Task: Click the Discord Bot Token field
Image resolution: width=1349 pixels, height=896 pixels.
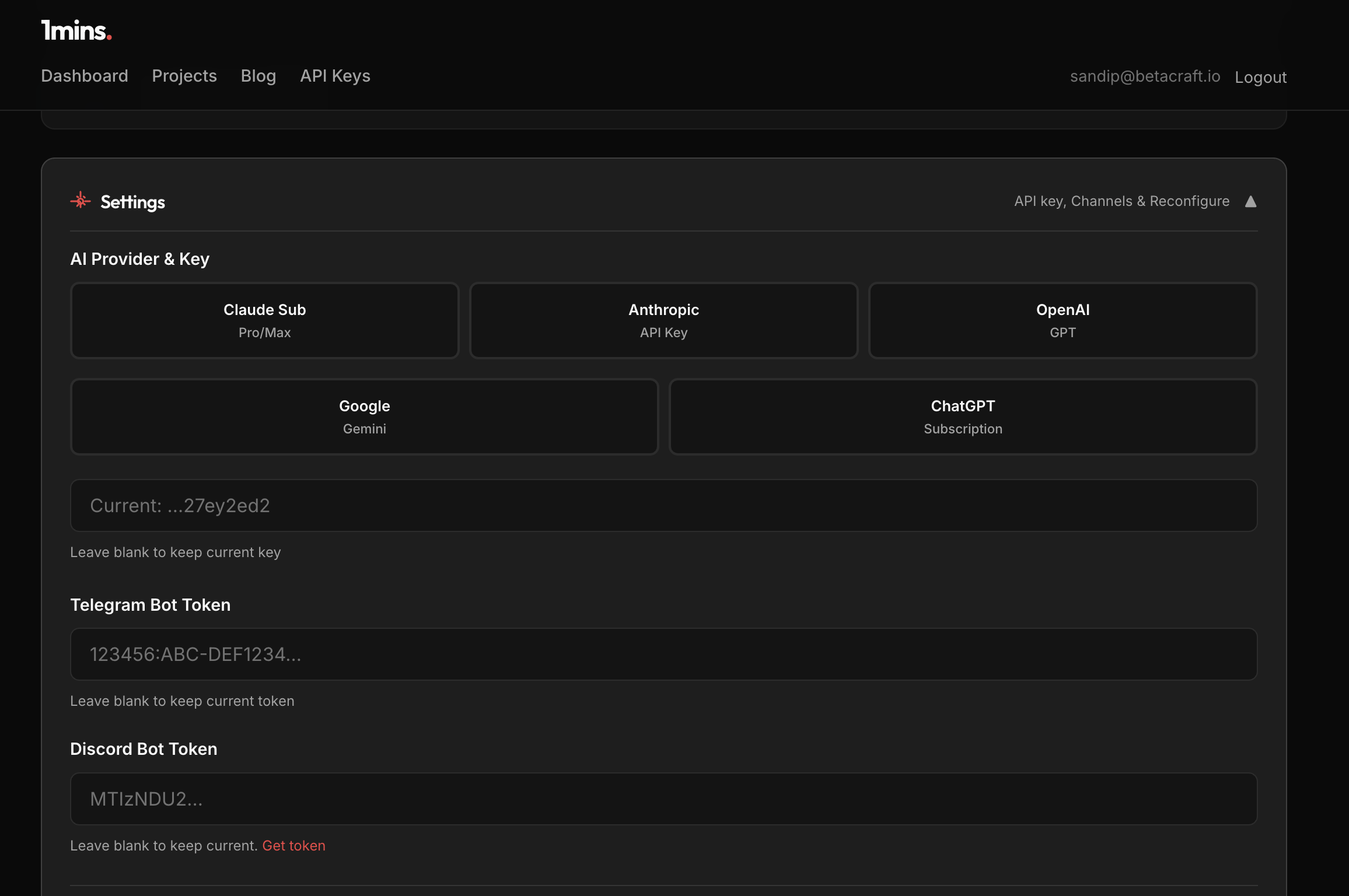Action: coord(663,799)
